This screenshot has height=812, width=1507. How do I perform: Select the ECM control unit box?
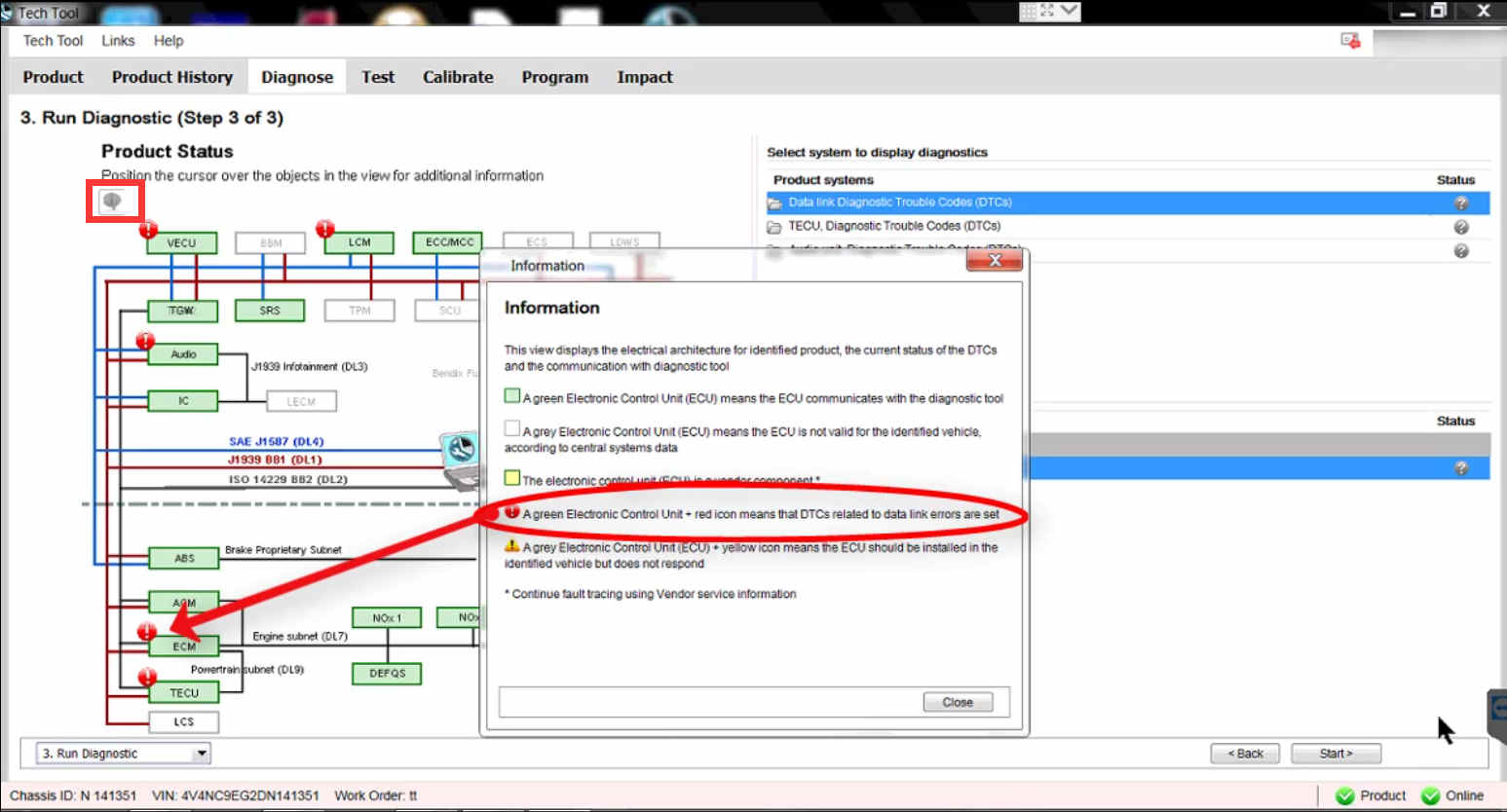point(184,646)
